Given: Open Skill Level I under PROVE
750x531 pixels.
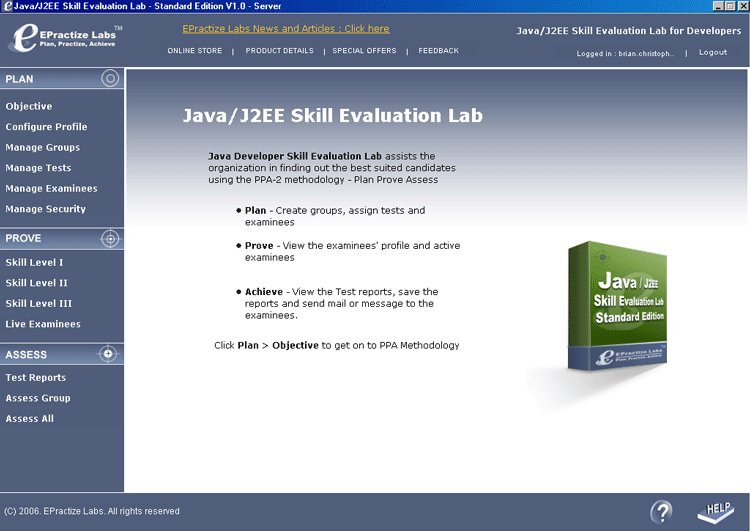Looking at the screenshot, I should pyautogui.click(x=34, y=262).
